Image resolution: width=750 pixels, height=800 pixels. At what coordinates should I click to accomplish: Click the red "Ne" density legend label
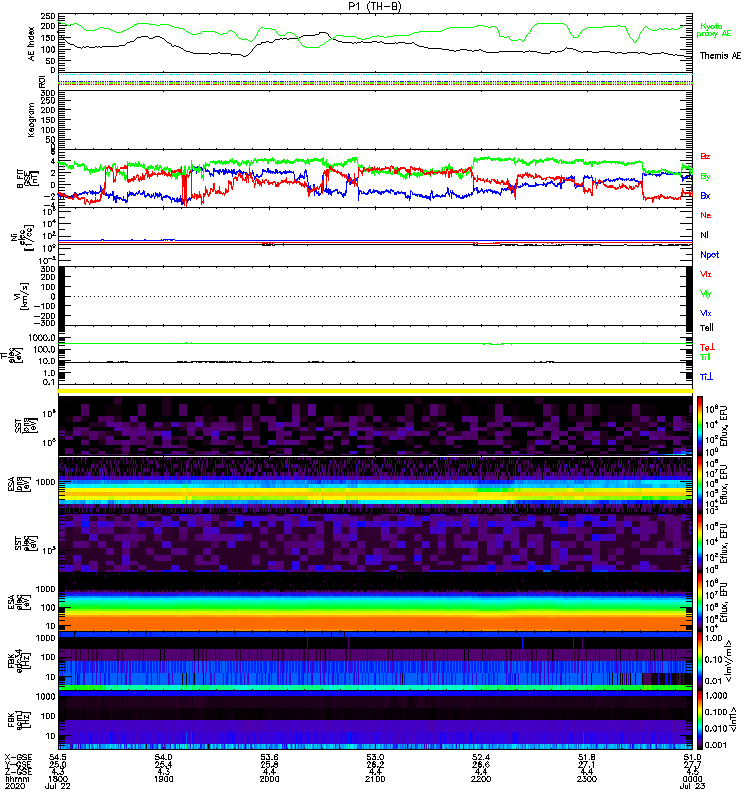[x=706, y=215]
